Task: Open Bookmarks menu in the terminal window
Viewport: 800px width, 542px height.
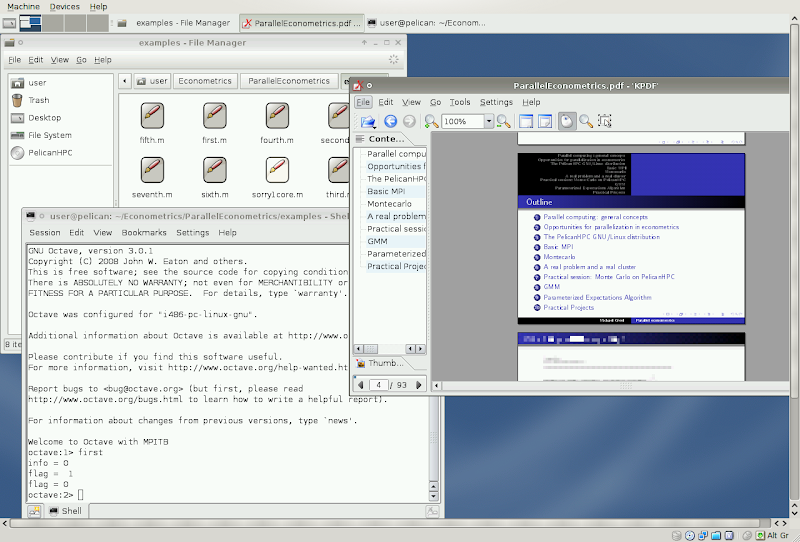Action: tap(144, 232)
